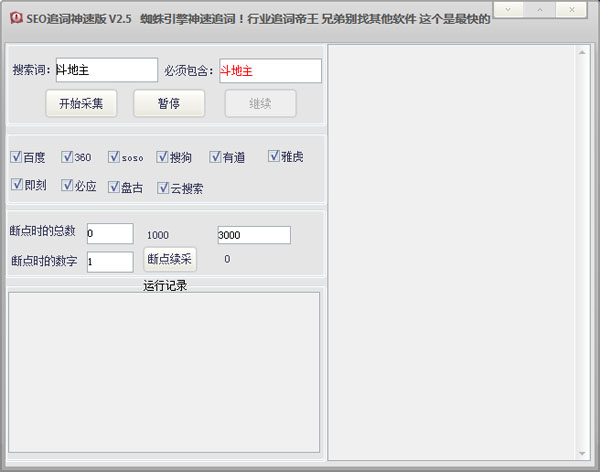The height and width of the screenshot is (472, 600).
Task: Minimize the window with down-chevron button
Action: click(508, 10)
